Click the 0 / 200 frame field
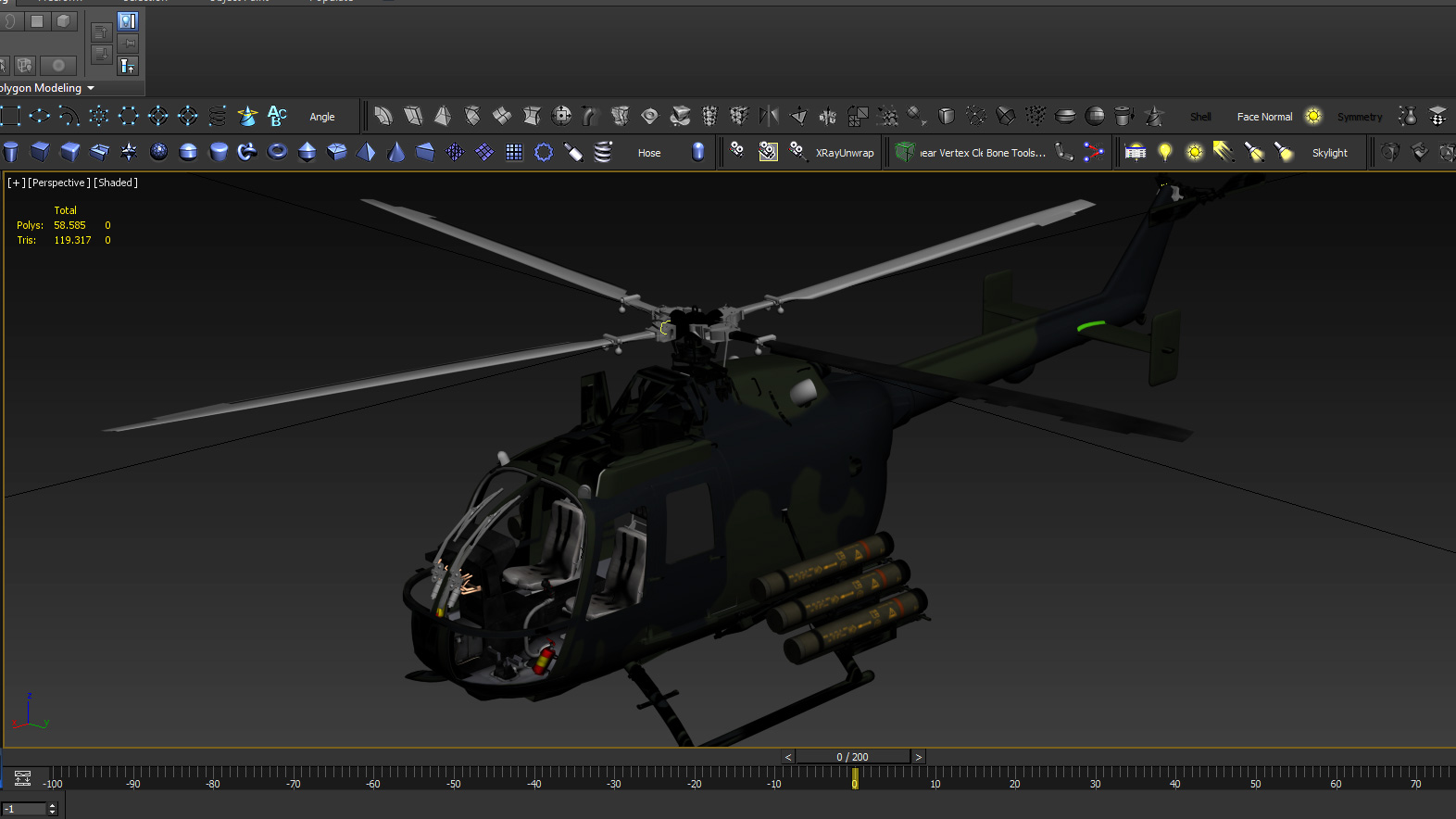This screenshot has width=1456, height=819. (x=853, y=757)
